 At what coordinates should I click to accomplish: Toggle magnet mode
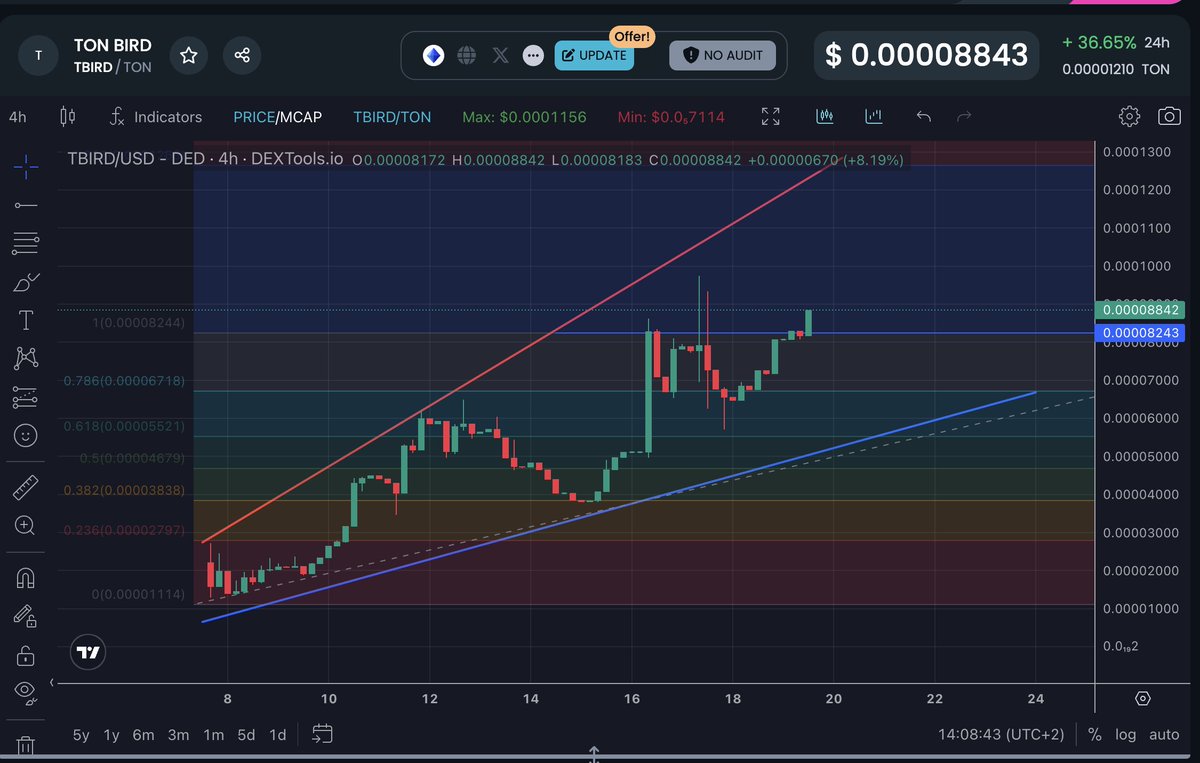point(26,578)
